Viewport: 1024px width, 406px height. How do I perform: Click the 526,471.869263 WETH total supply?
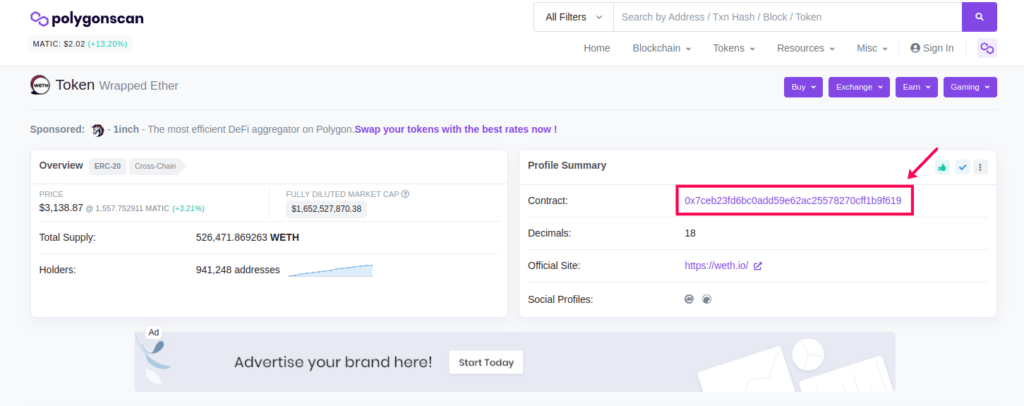coord(248,237)
